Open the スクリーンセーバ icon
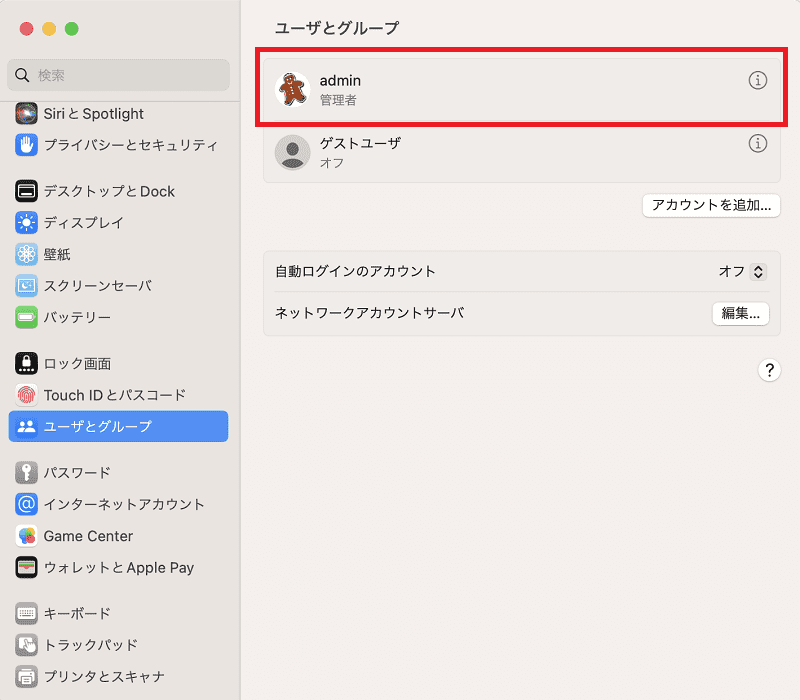 [x=26, y=286]
